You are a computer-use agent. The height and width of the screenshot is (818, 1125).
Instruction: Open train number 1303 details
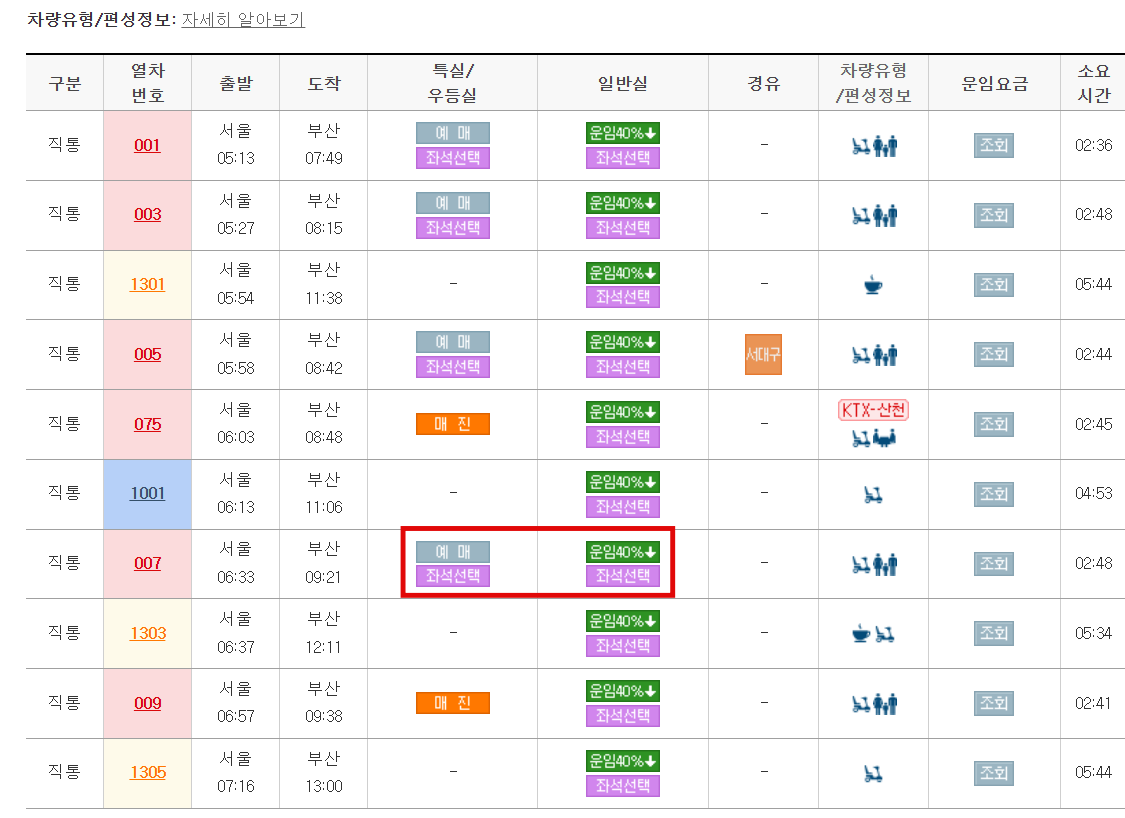tap(148, 632)
